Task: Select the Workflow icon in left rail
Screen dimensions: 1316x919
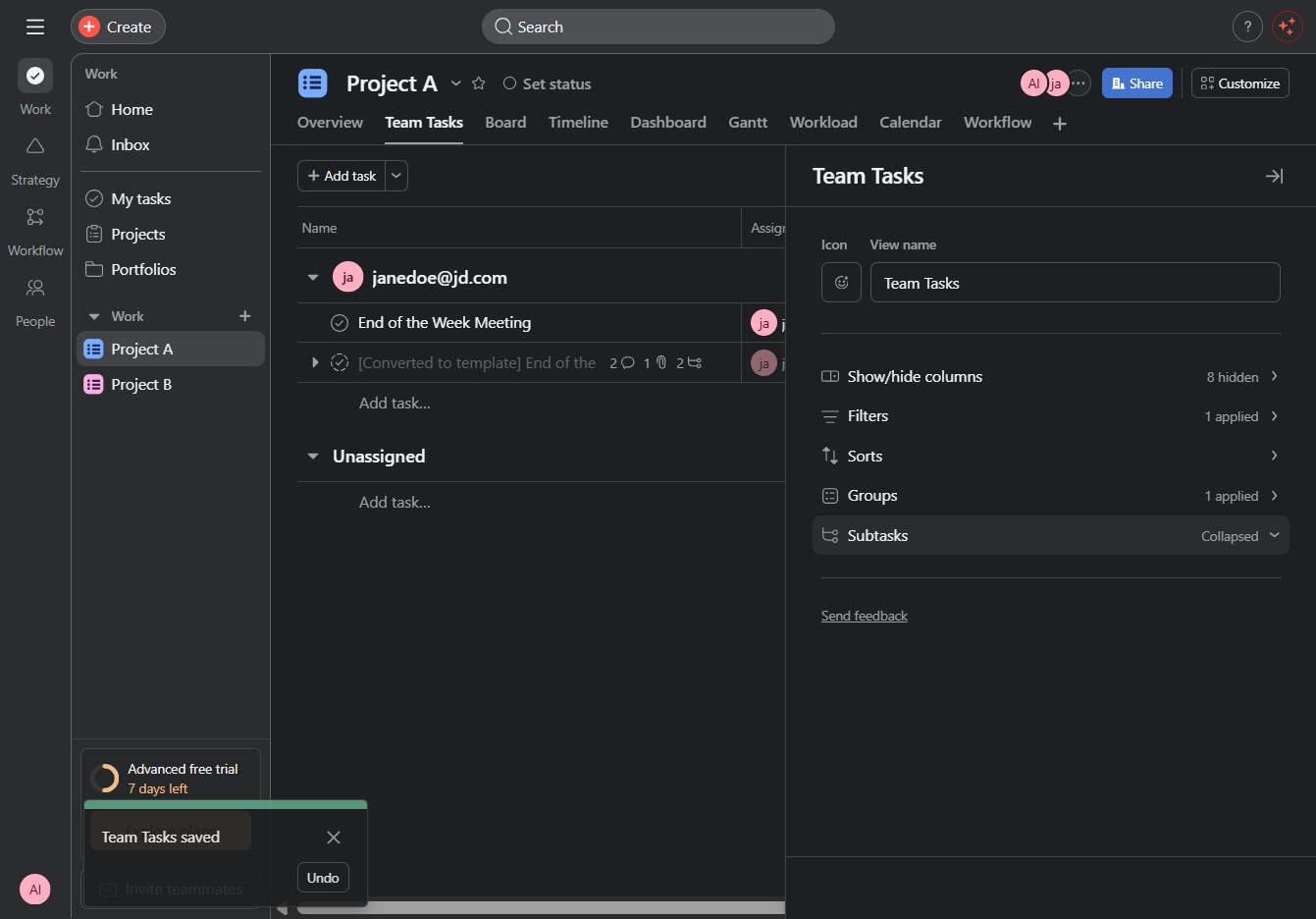Action: point(35,217)
